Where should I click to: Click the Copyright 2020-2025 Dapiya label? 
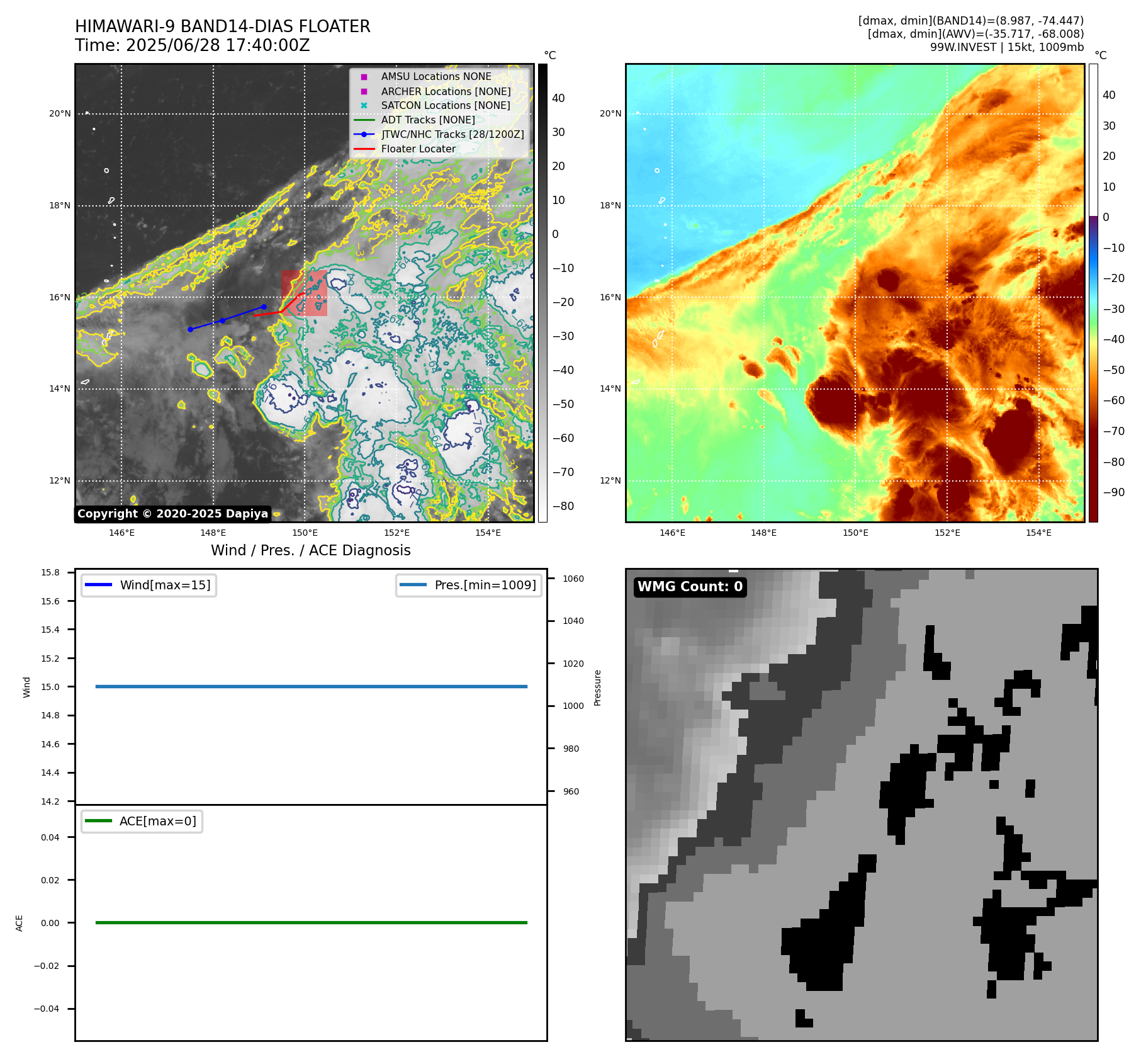coord(172,514)
